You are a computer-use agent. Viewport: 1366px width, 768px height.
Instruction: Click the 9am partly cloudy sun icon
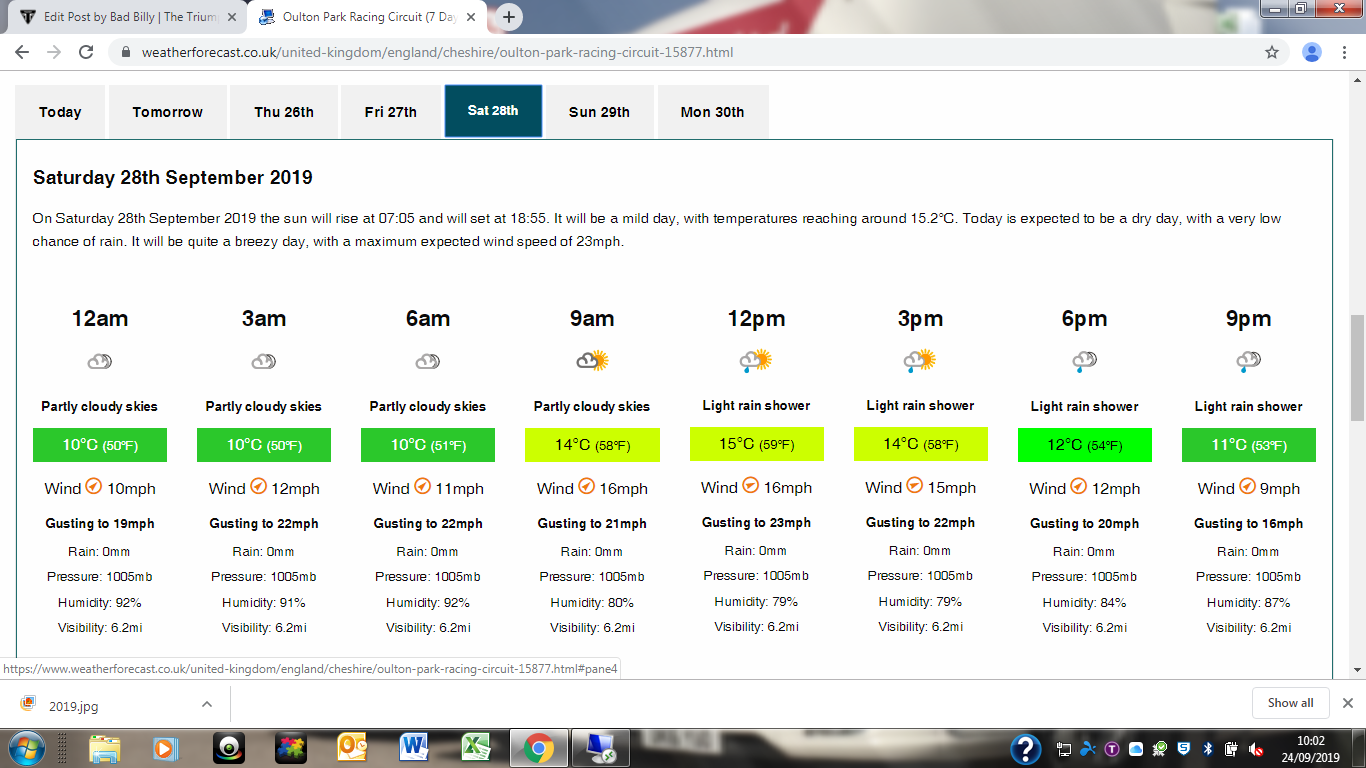coord(592,361)
